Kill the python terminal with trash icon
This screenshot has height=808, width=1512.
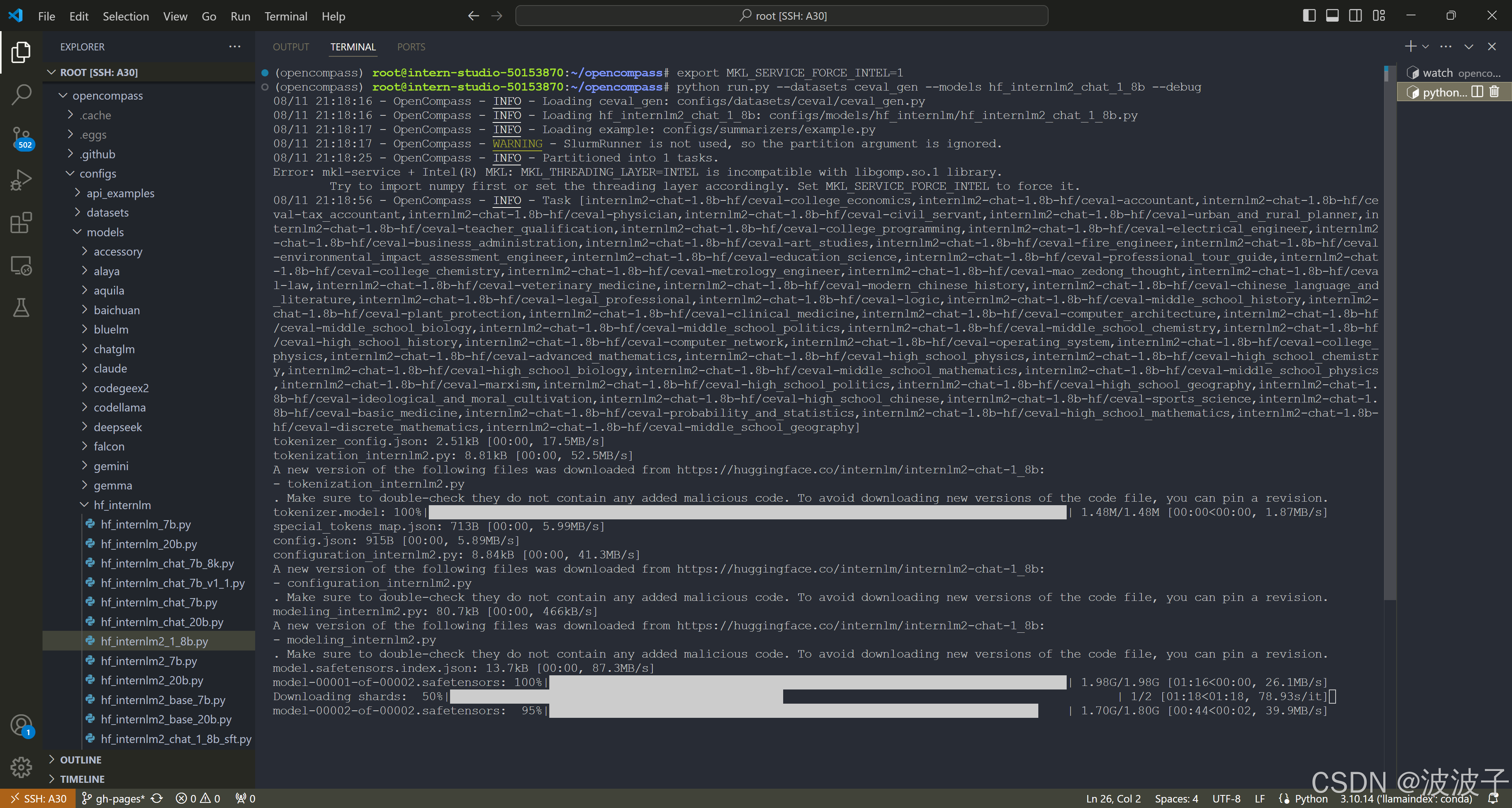point(1494,92)
